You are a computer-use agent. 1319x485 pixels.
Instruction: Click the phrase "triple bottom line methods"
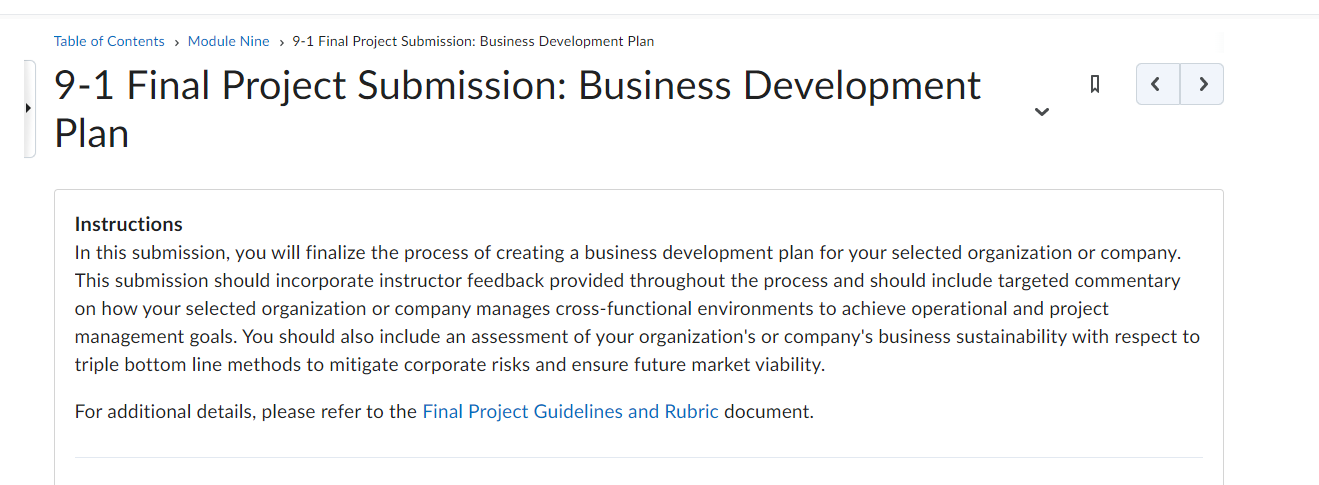coord(187,364)
